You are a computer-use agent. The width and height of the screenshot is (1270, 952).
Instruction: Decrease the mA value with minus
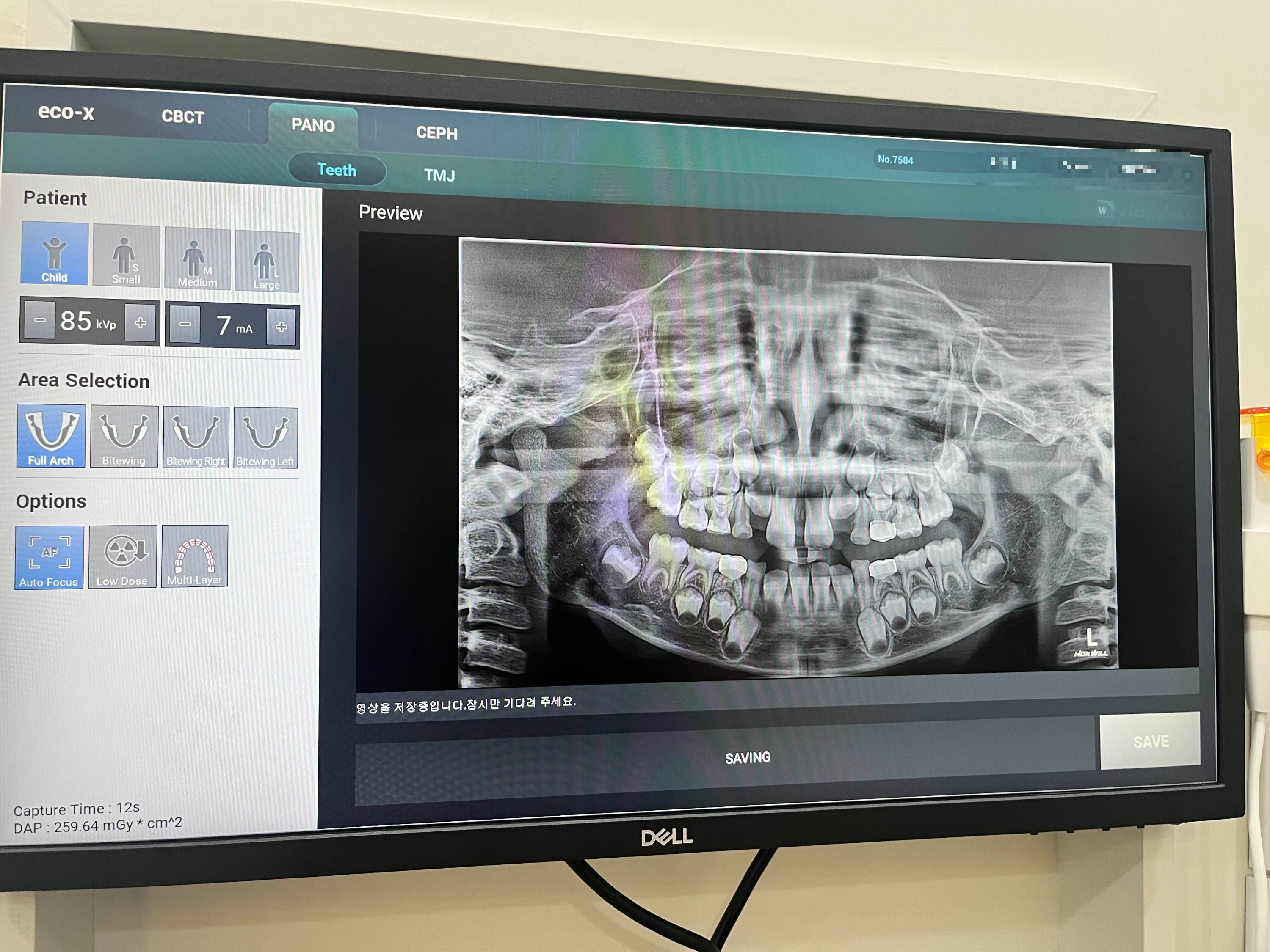point(185,324)
